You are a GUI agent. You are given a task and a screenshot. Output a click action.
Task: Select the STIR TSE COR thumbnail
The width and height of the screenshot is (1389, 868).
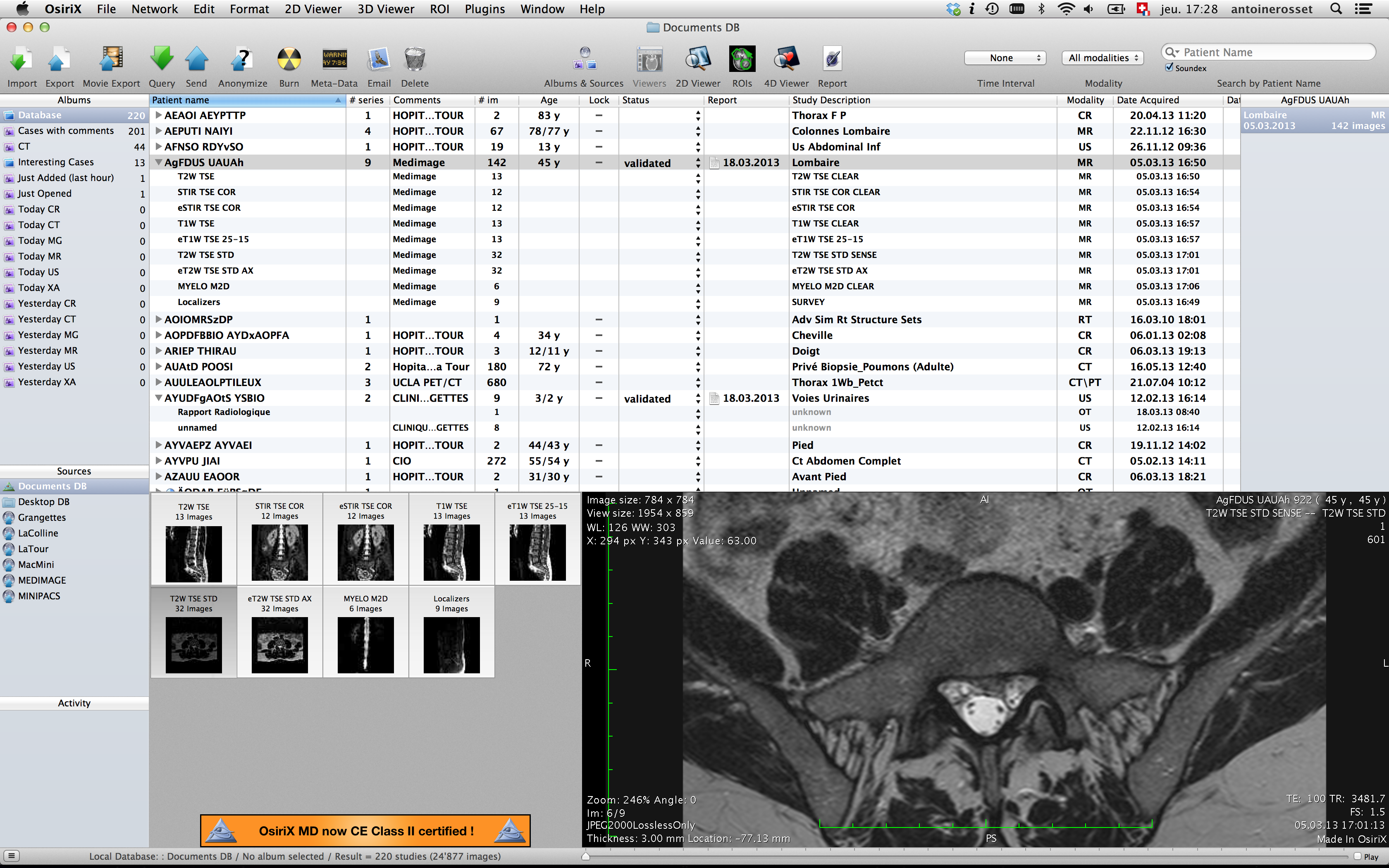(279, 540)
